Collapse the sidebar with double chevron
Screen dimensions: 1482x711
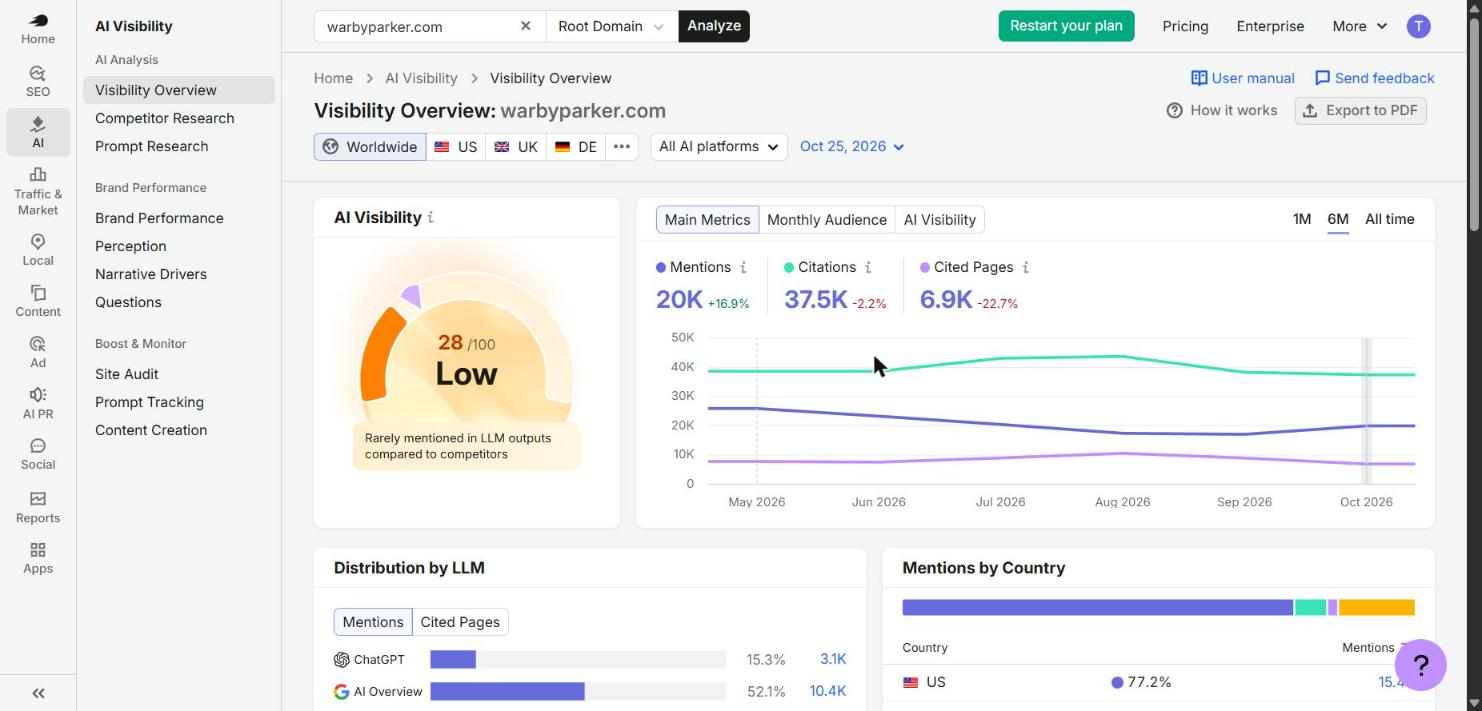pos(38,693)
